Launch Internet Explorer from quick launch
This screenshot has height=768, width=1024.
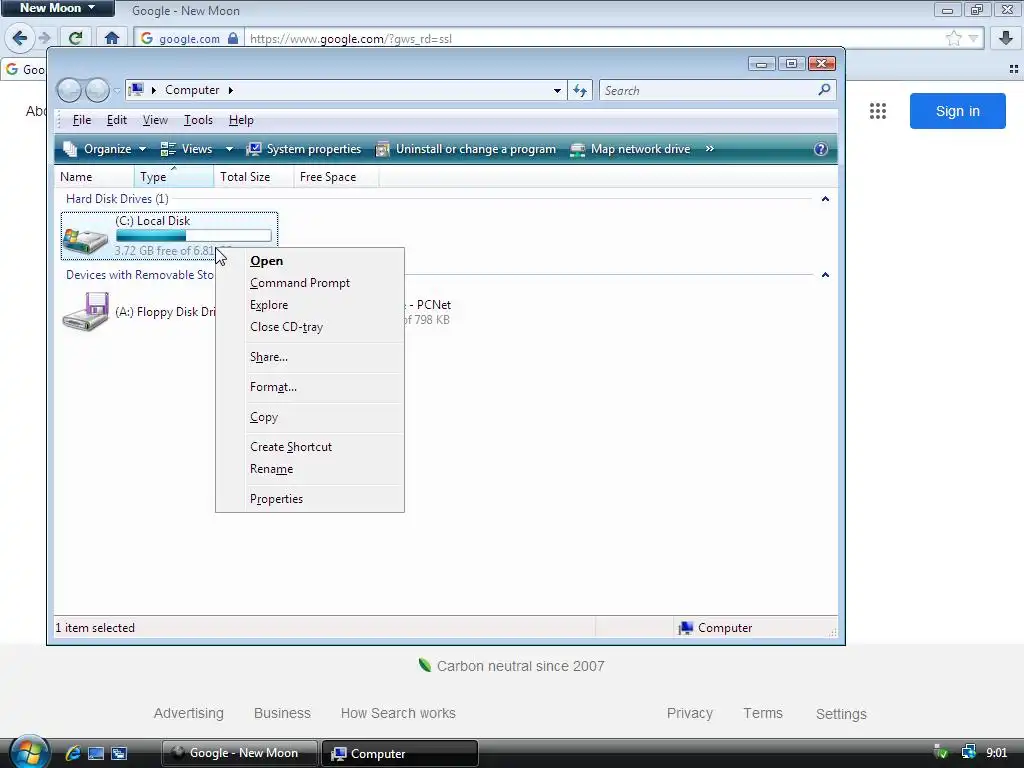coord(72,753)
